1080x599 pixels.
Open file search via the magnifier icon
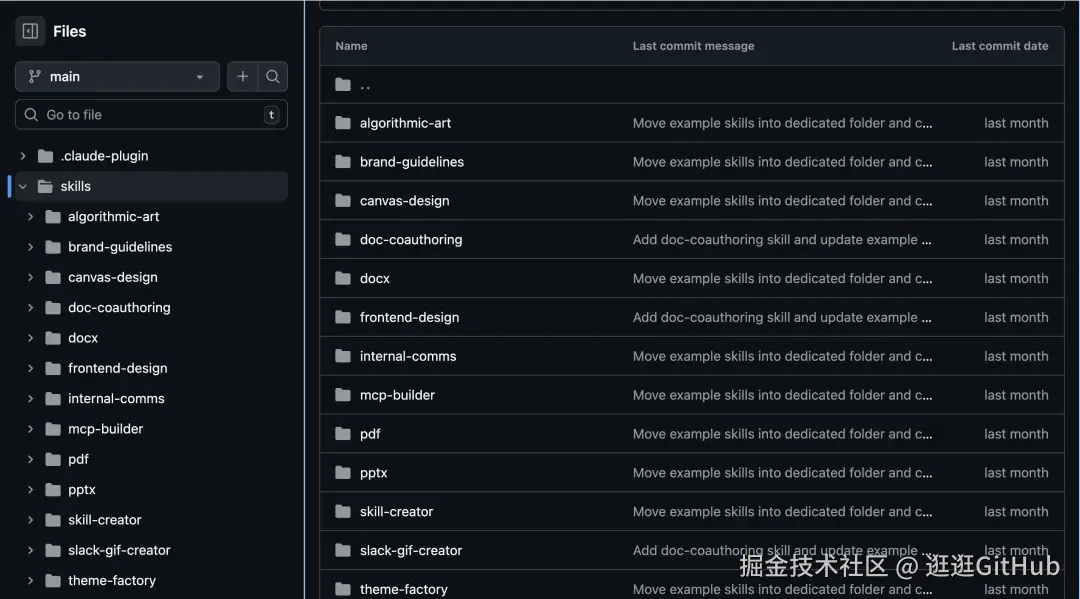coord(272,76)
